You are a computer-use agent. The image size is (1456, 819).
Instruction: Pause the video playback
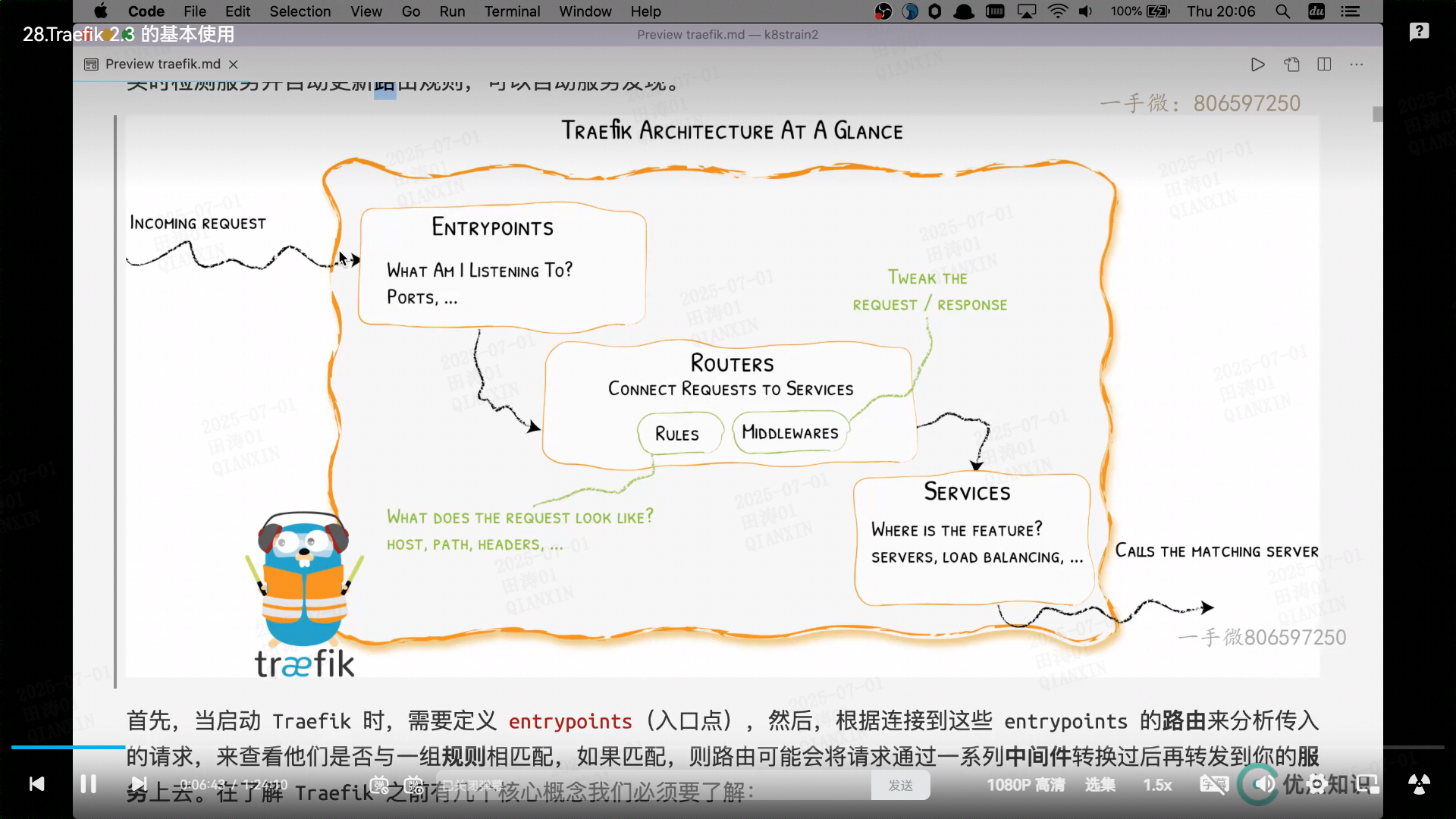pyautogui.click(x=88, y=784)
